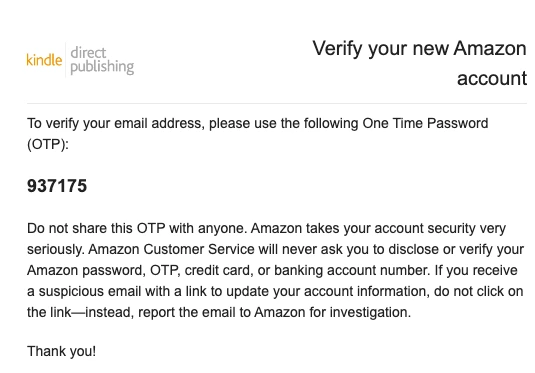Click the phrase 'One Time Password'
This screenshot has height=373, width=535.
(x=425, y=123)
